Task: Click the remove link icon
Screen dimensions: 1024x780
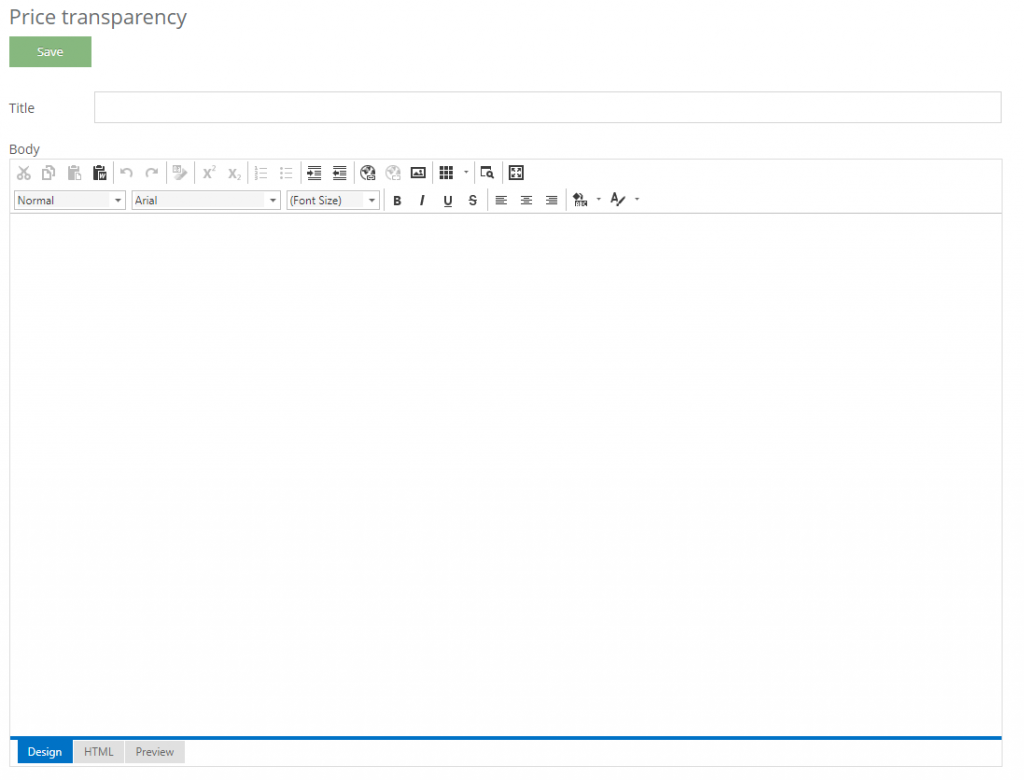Action: point(393,173)
